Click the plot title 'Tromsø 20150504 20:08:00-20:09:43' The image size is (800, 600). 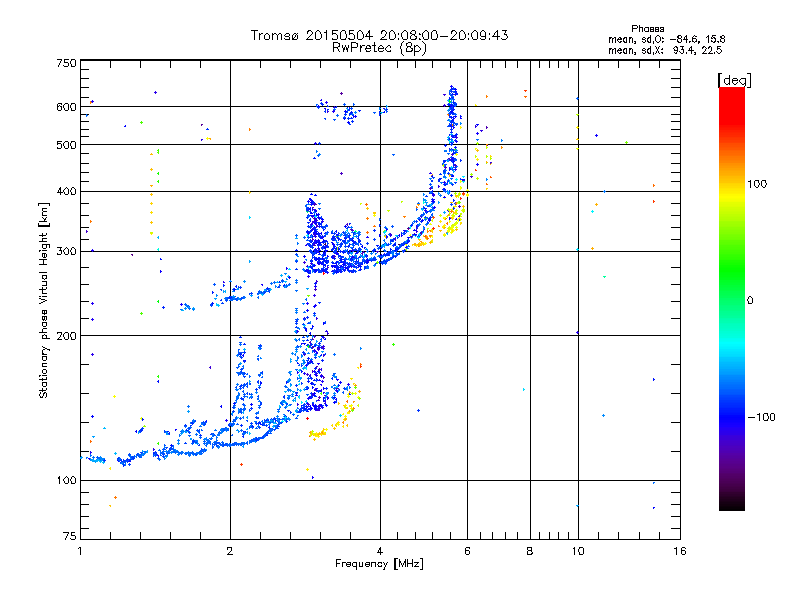click(379, 35)
